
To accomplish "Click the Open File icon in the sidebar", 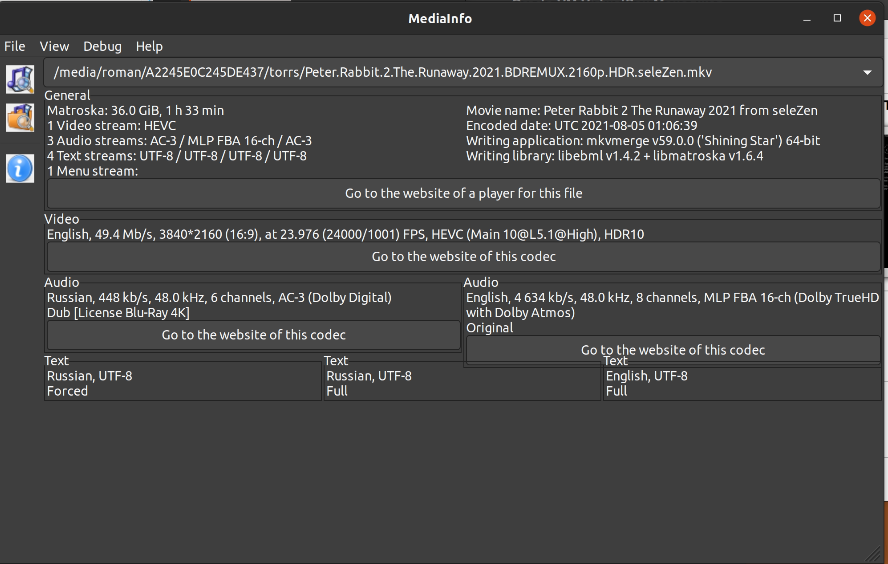I will [19, 77].
